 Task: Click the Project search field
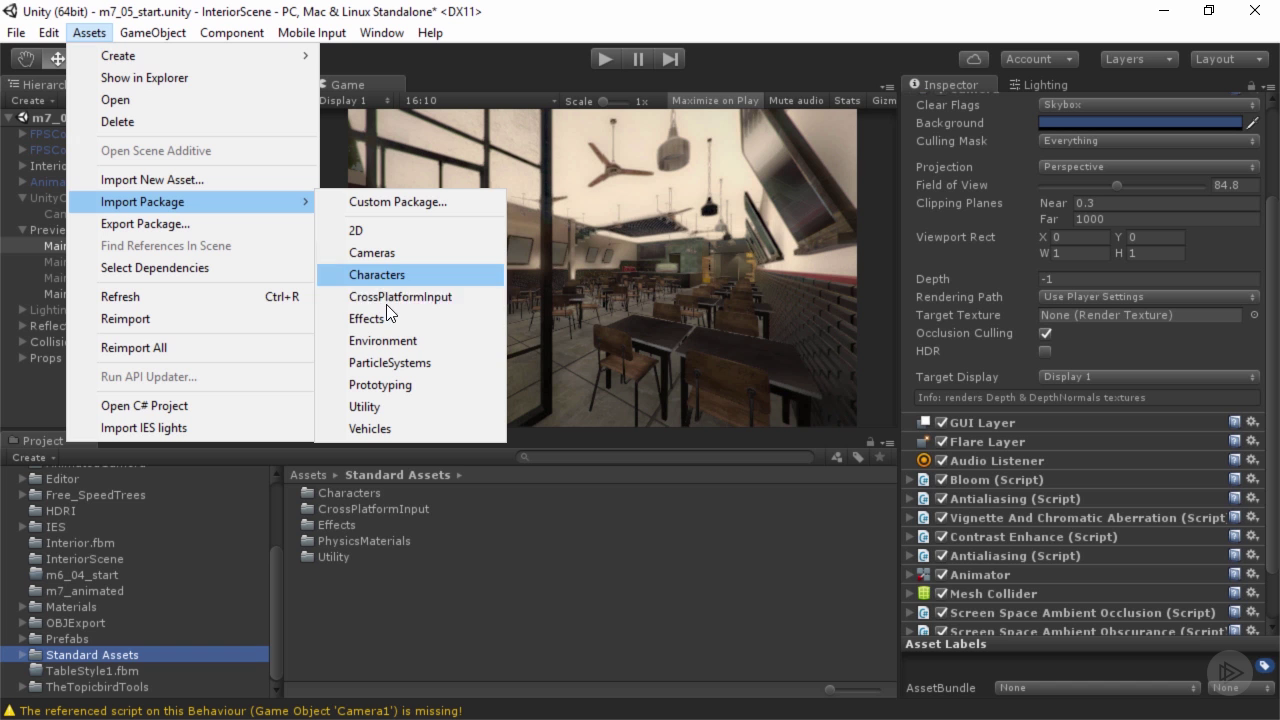pyautogui.click(x=666, y=457)
